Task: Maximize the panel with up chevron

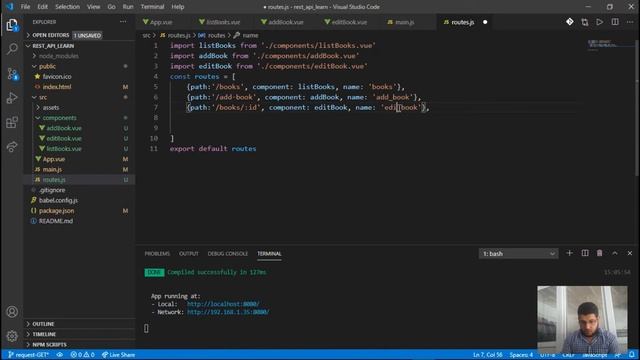Action: click(615, 253)
